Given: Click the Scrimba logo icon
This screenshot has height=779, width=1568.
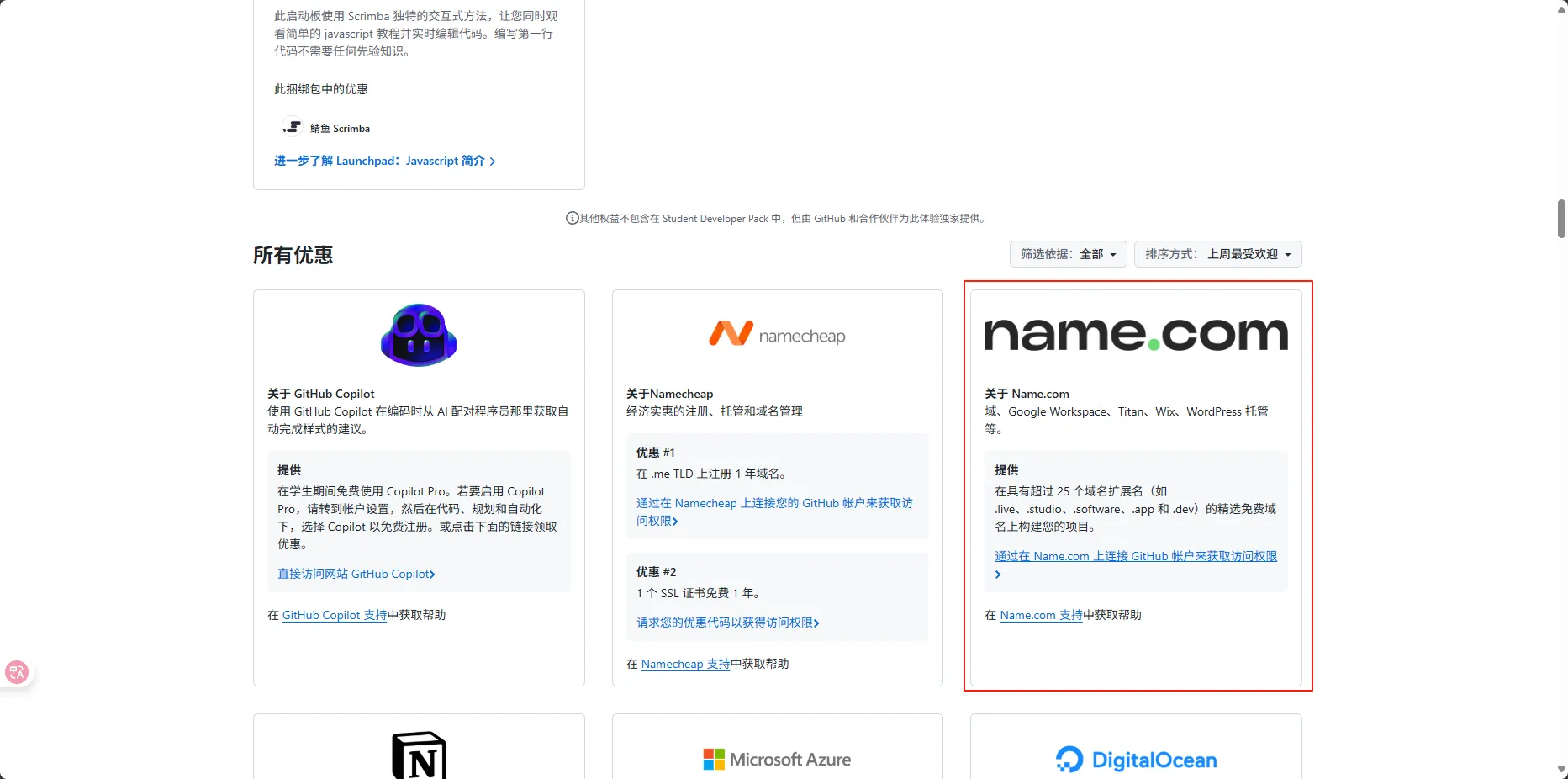Looking at the screenshot, I should (x=293, y=128).
